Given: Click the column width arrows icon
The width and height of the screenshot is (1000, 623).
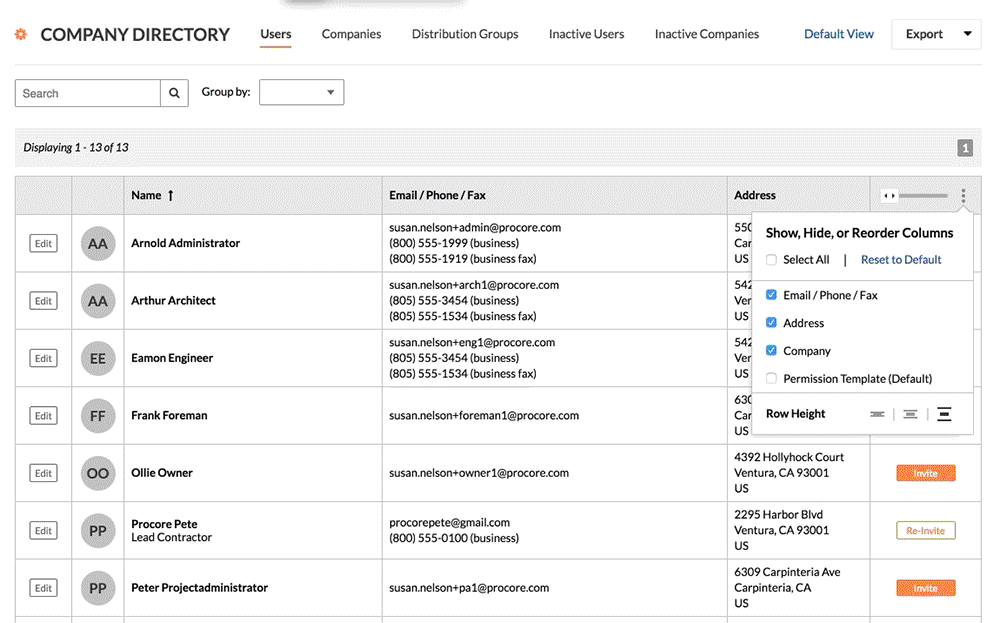Looking at the screenshot, I should 889,195.
